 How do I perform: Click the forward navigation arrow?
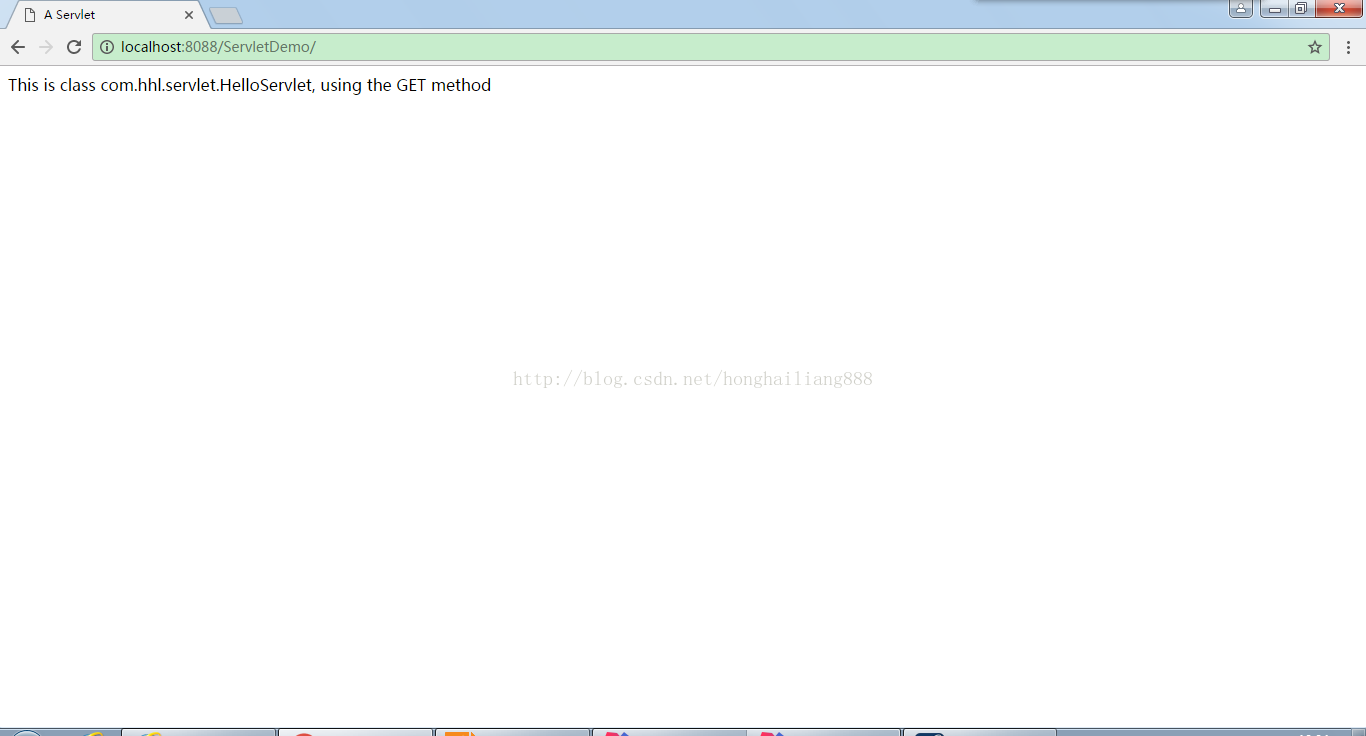point(46,47)
